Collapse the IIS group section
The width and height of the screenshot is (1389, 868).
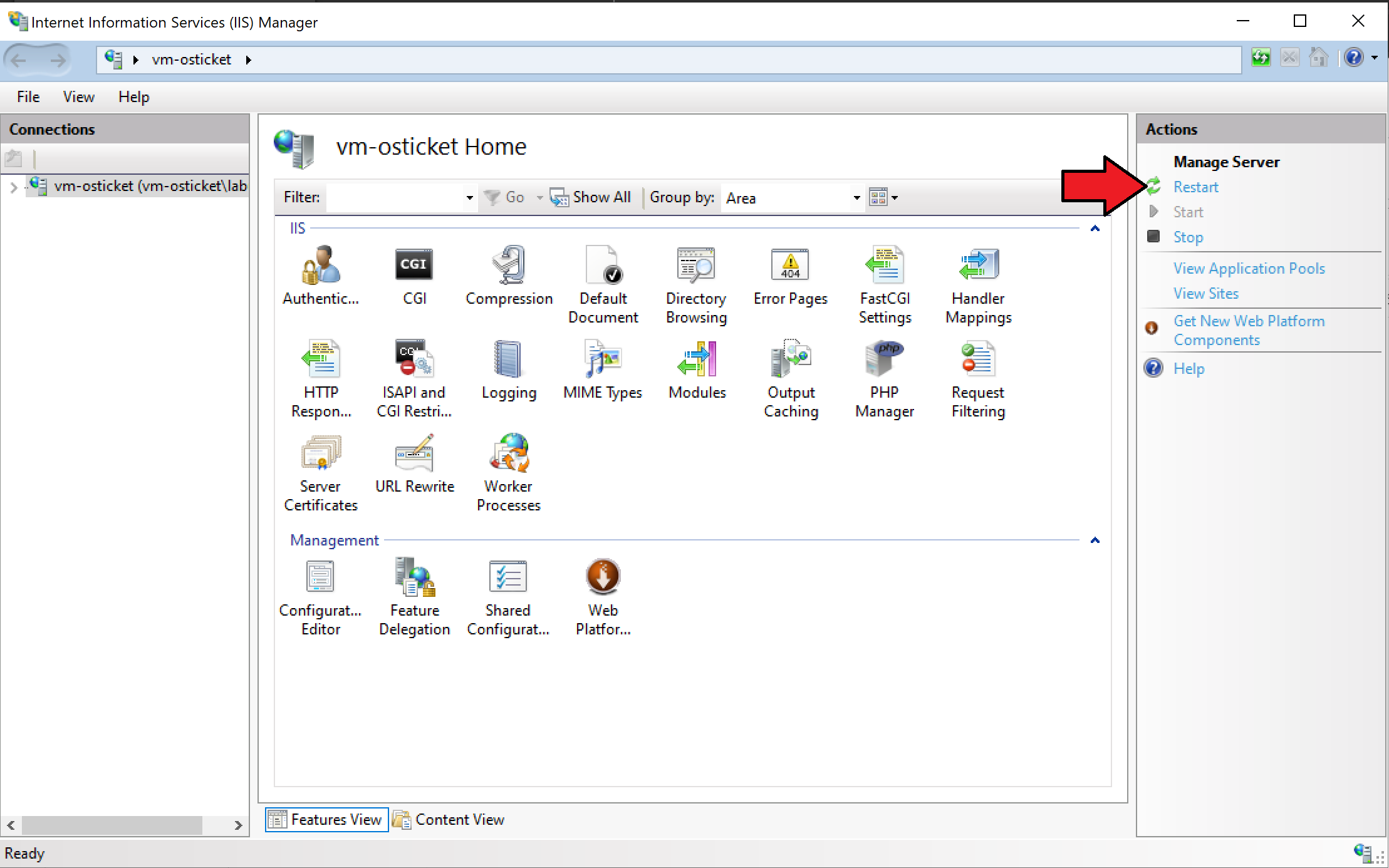pyautogui.click(x=1095, y=229)
